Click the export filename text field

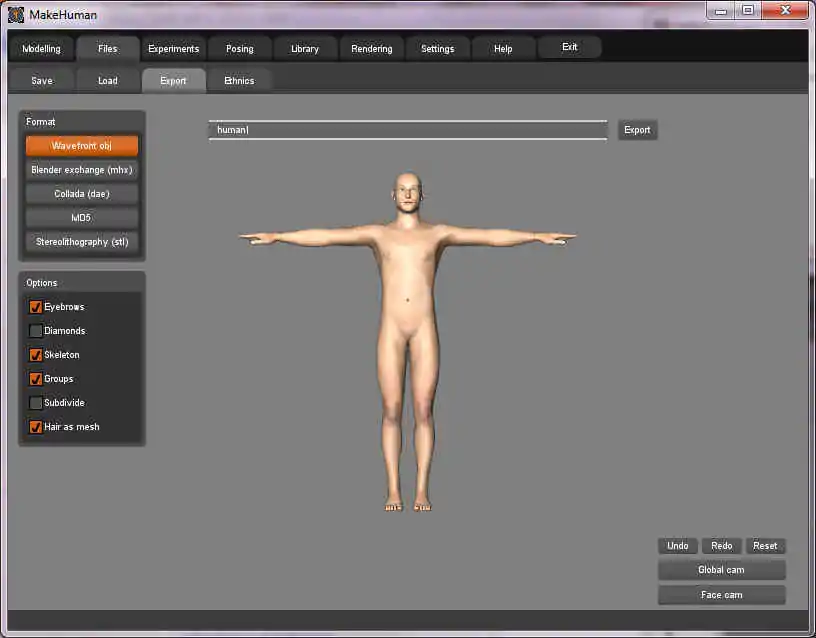coord(407,130)
